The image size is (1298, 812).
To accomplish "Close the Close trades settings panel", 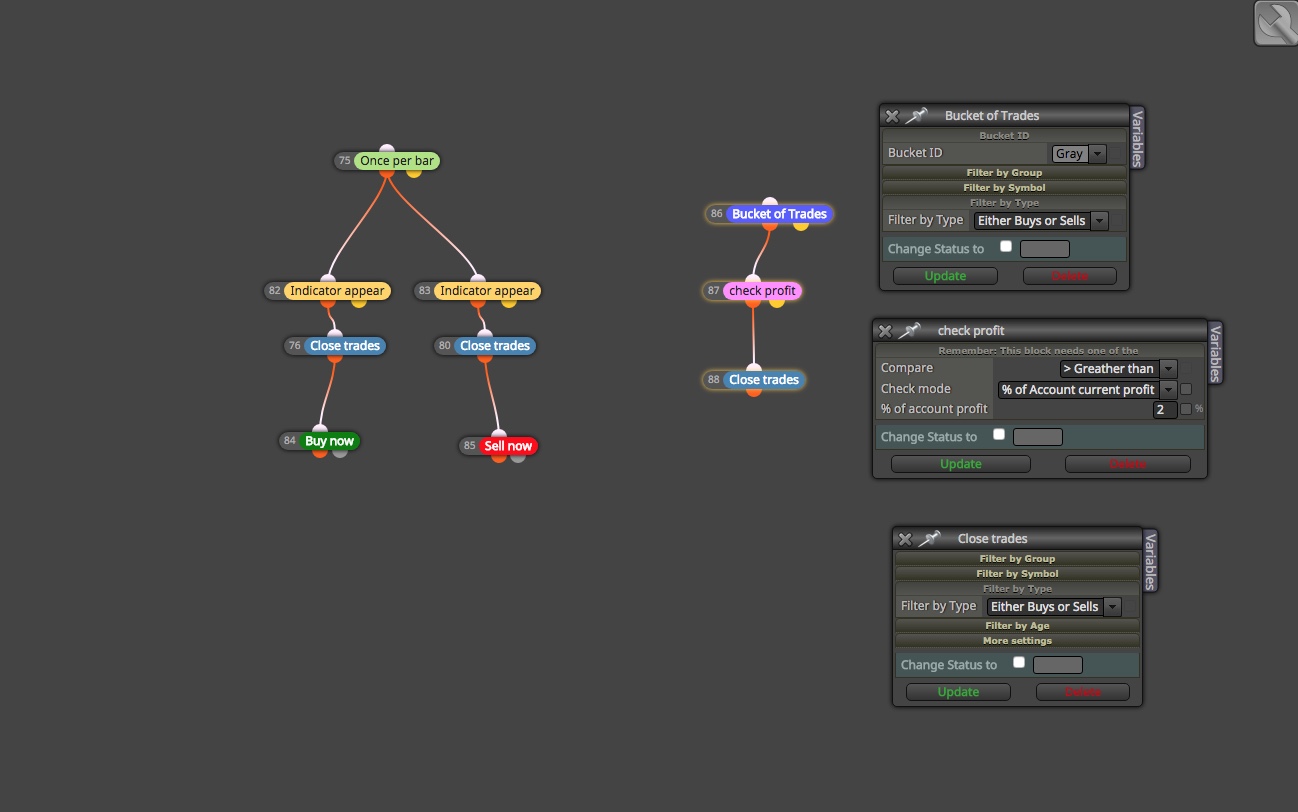I will pyautogui.click(x=905, y=539).
